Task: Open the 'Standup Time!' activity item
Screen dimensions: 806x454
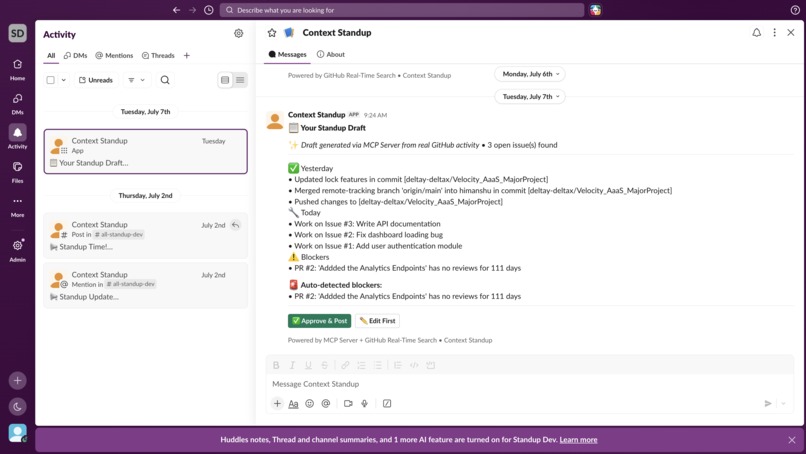Action: pos(145,235)
